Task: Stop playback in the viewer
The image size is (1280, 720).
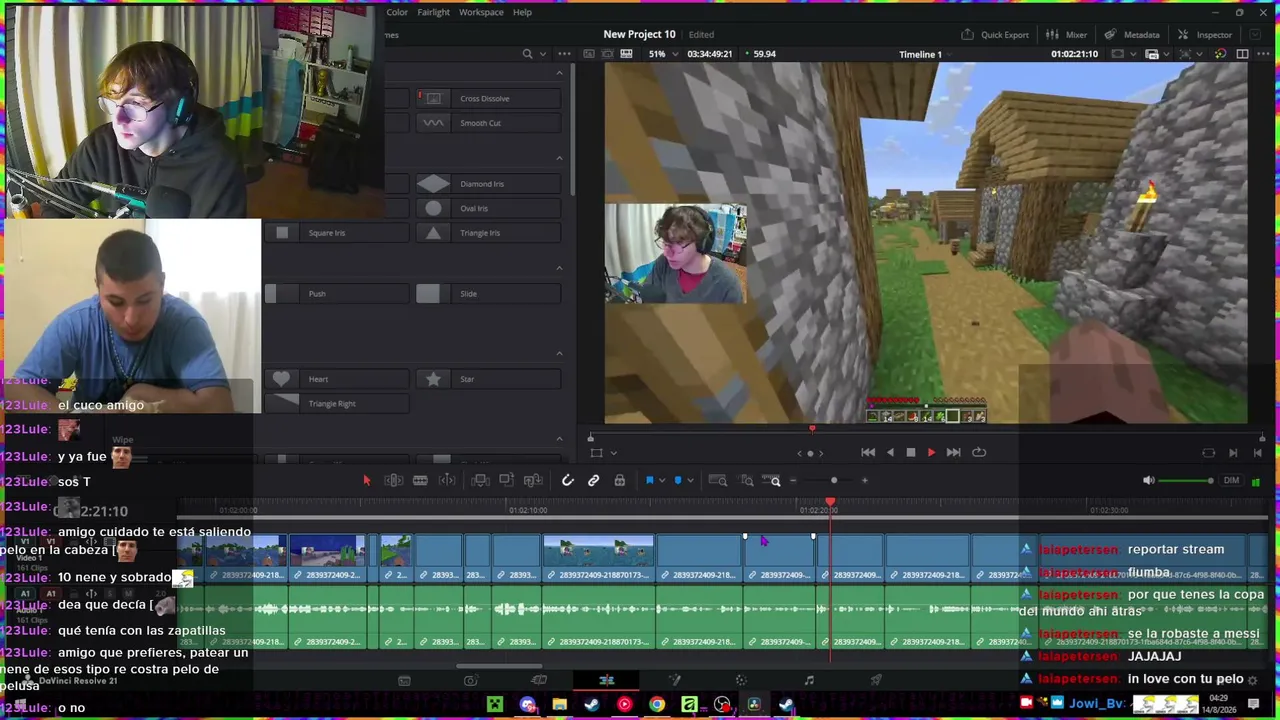Action: pos(910,453)
